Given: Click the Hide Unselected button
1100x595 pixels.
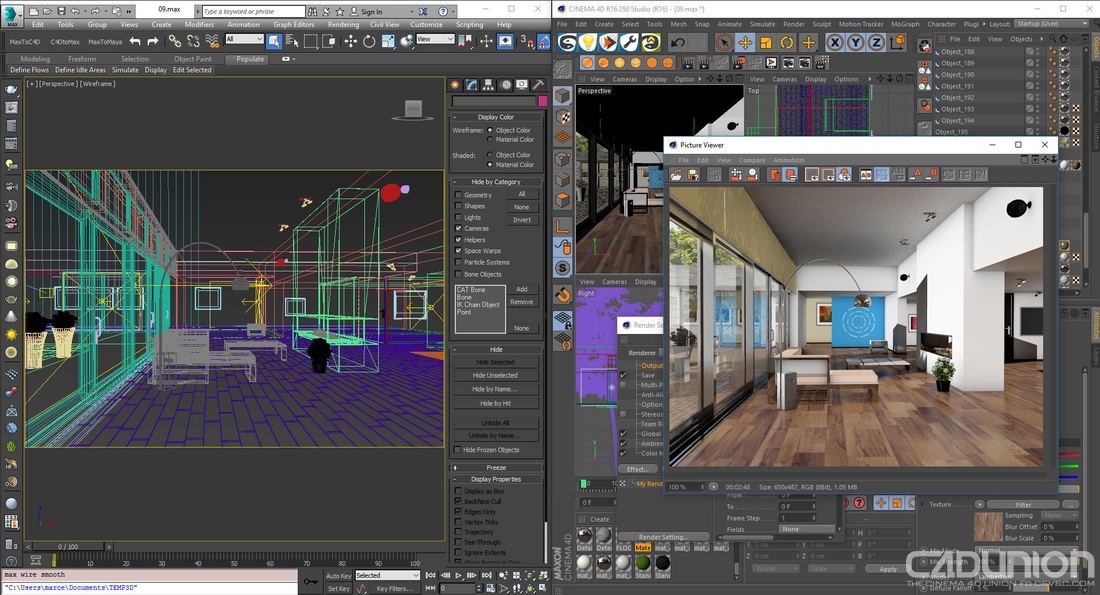Looking at the screenshot, I should 495,375.
